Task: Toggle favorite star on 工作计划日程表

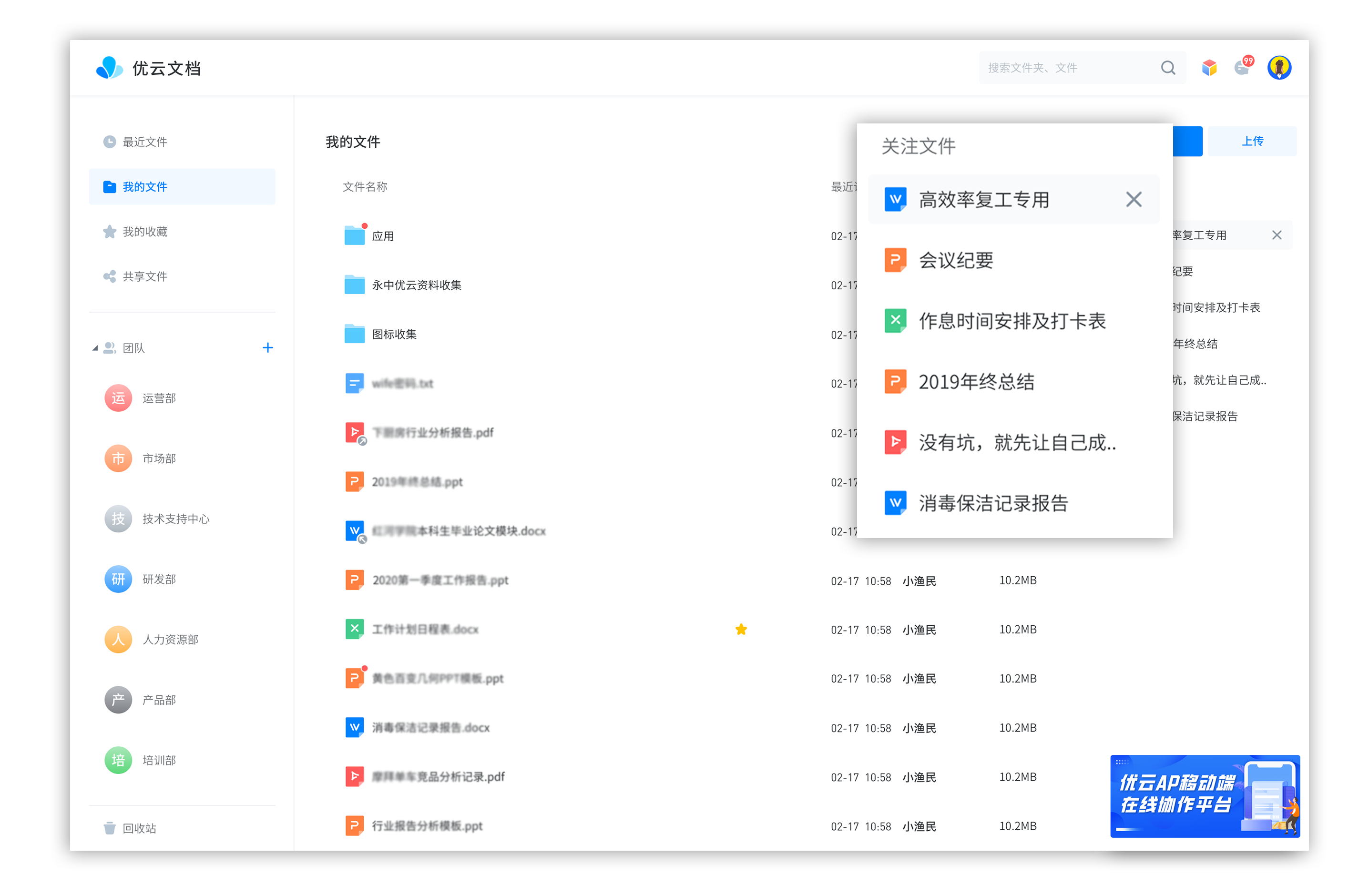Action: tap(741, 629)
